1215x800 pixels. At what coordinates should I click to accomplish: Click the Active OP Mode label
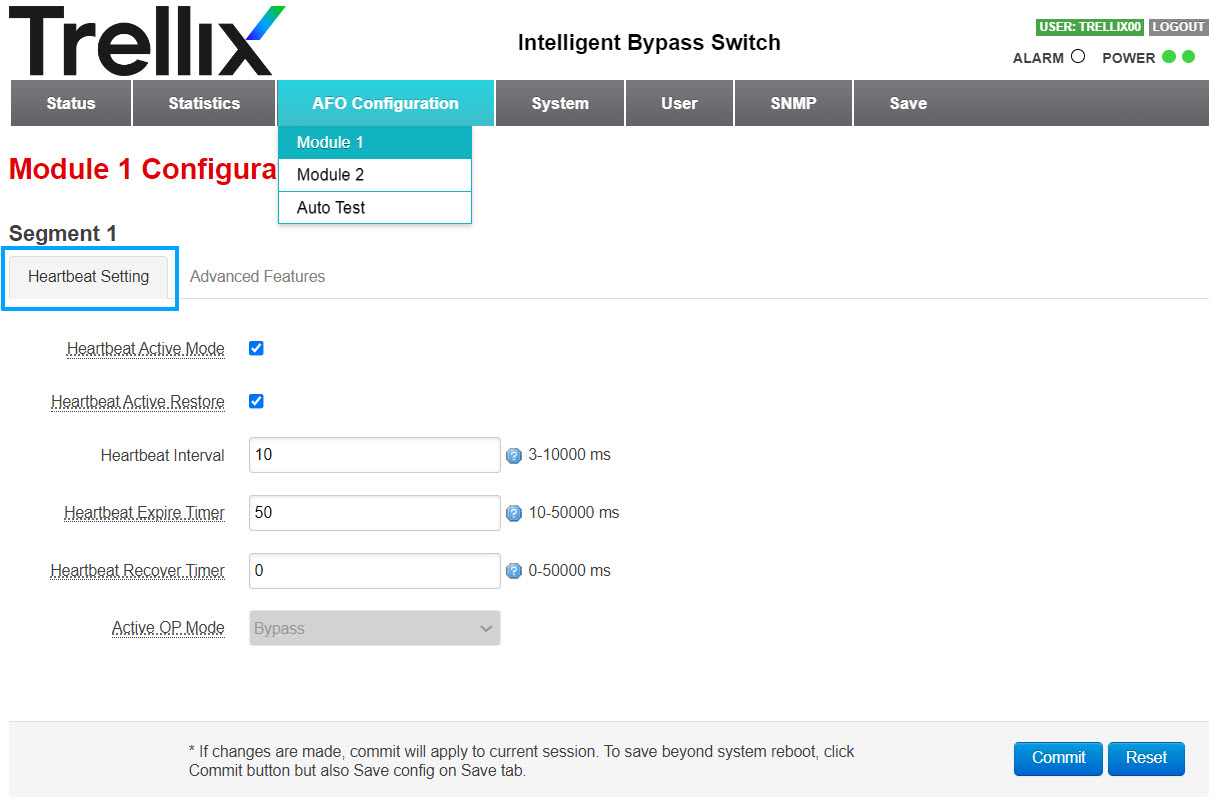pos(168,629)
